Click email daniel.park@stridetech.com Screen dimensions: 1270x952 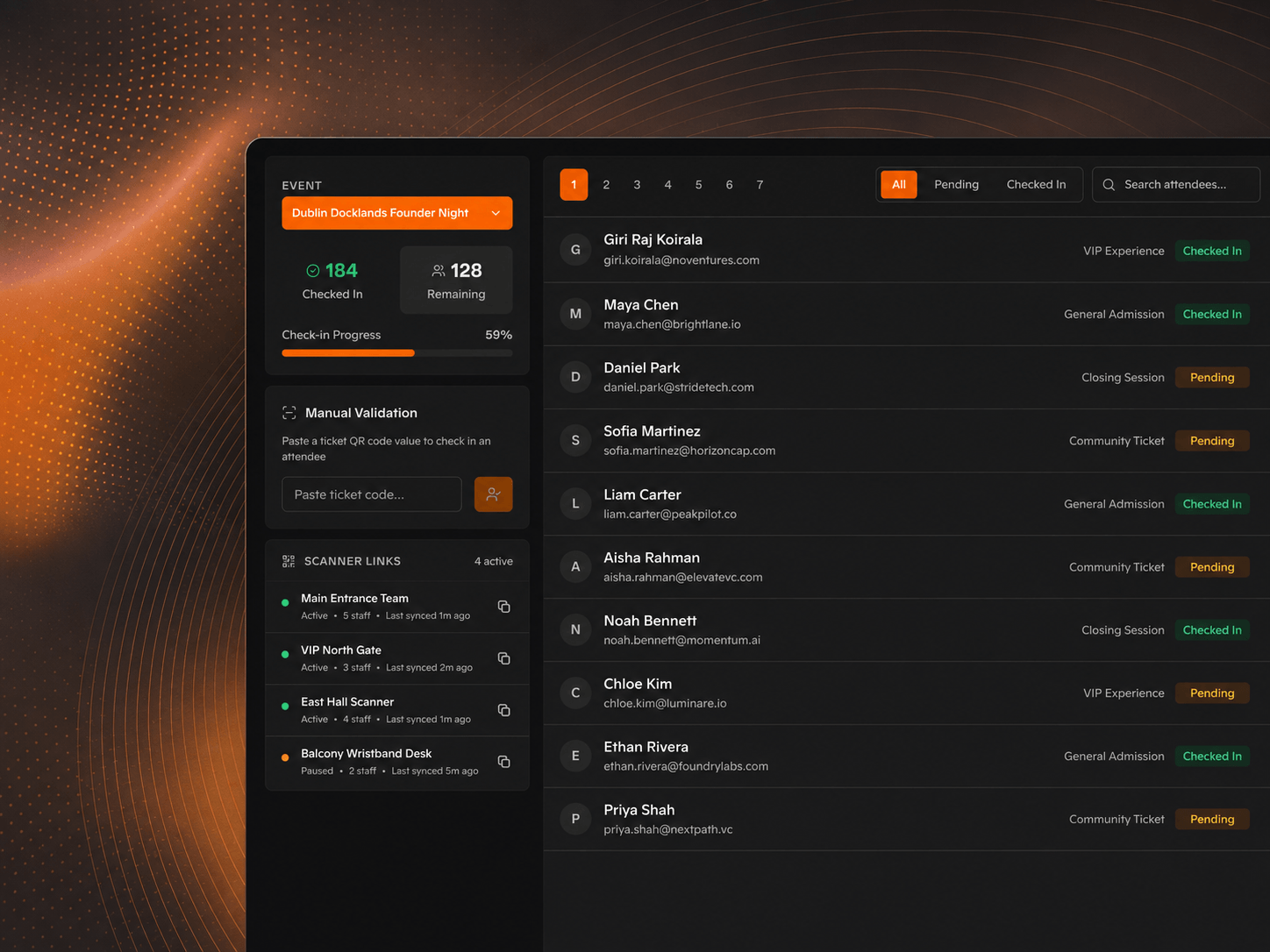(679, 387)
